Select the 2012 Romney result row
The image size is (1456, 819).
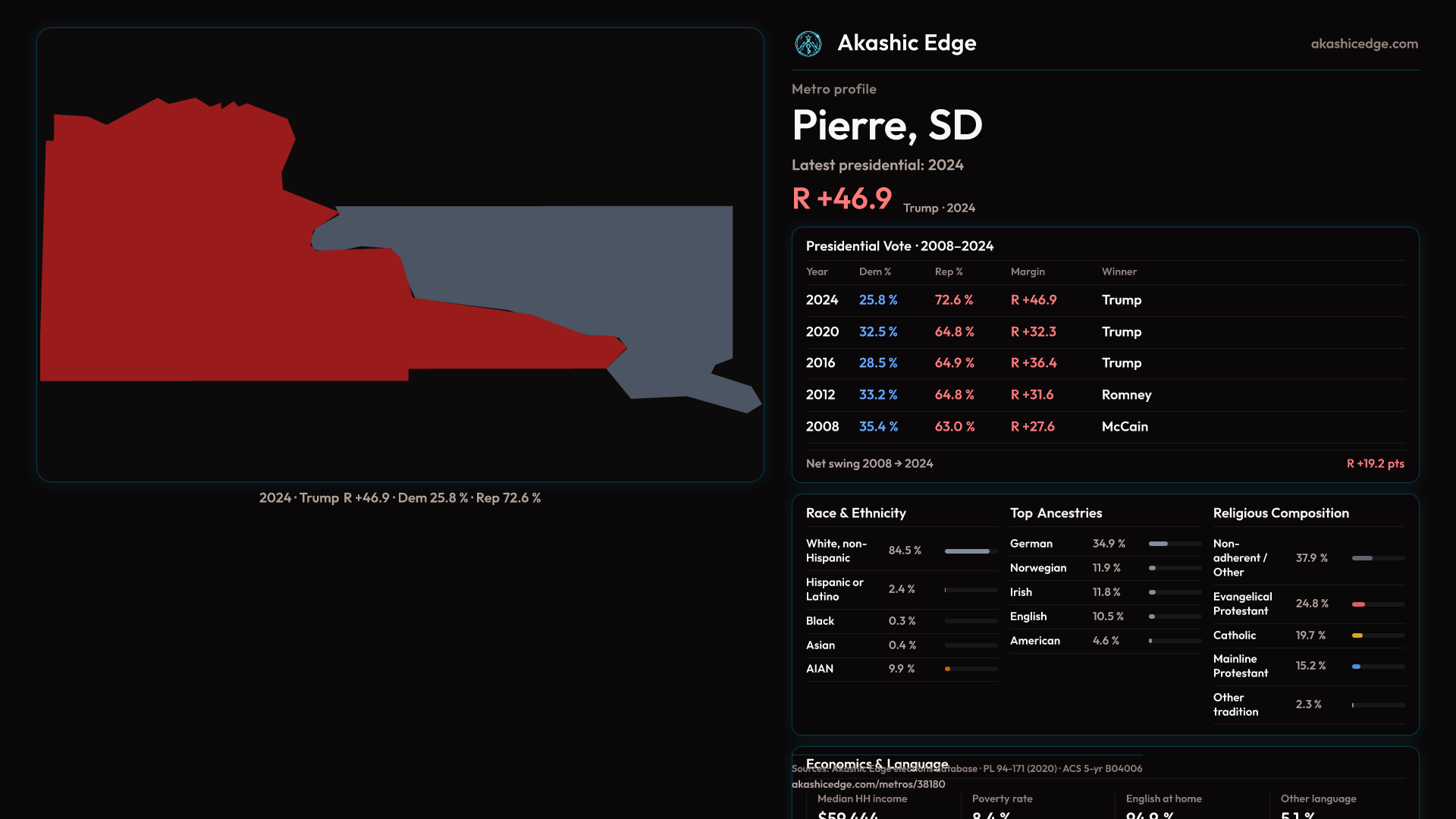[x=1104, y=395]
